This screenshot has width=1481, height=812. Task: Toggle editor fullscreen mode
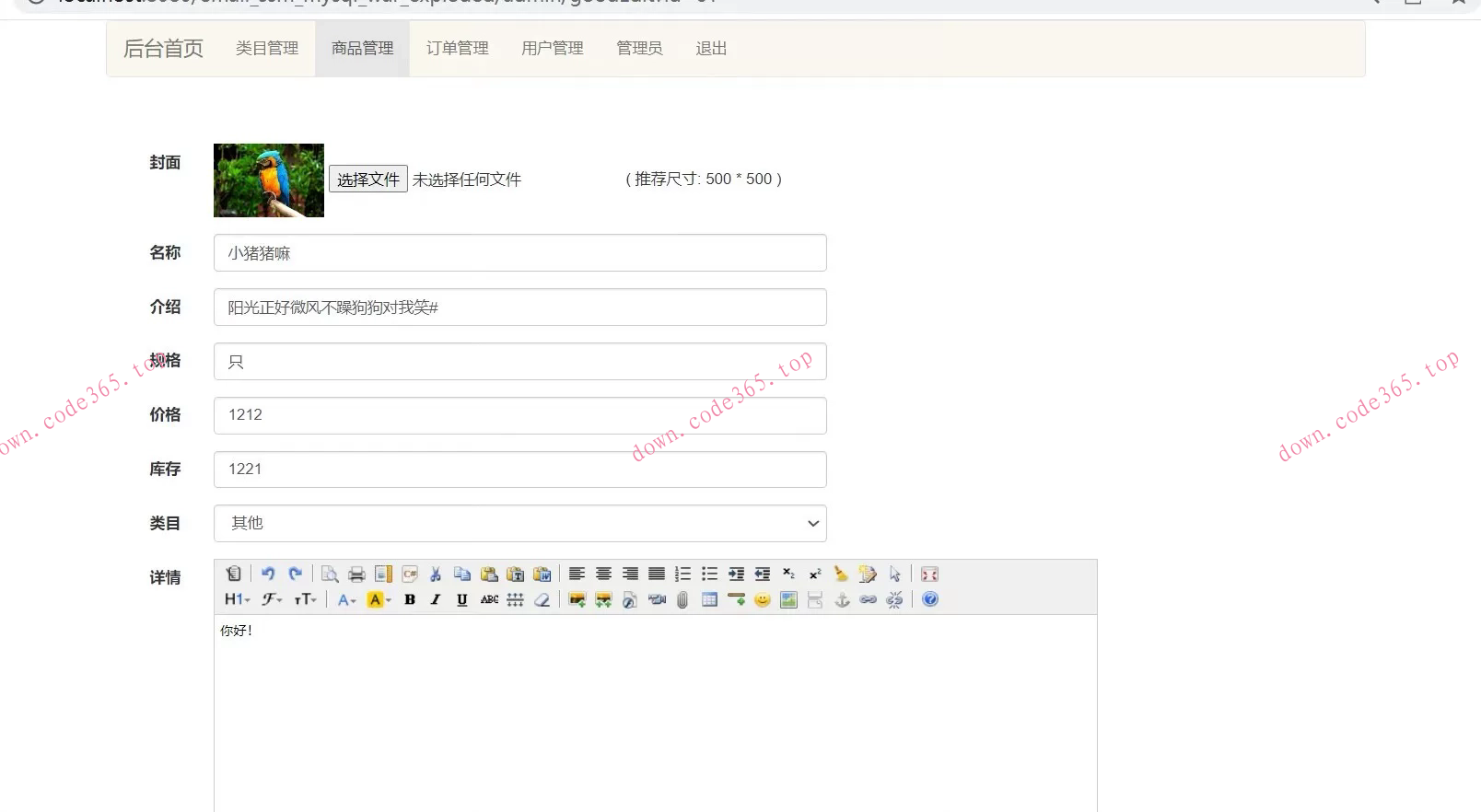pyautogui.click(x=929, y=574)
